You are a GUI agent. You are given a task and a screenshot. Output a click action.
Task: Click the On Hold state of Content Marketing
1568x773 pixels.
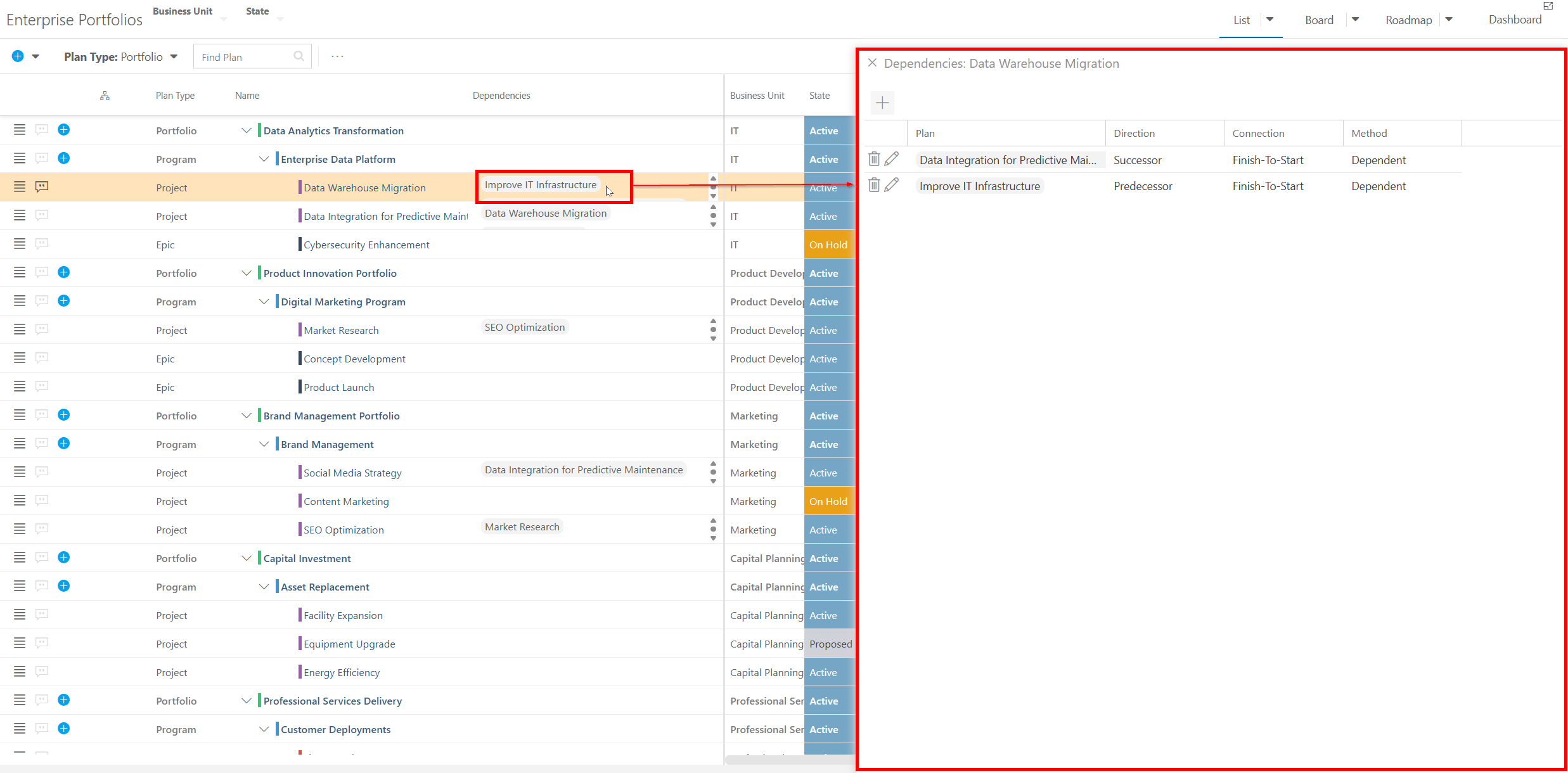828,501
